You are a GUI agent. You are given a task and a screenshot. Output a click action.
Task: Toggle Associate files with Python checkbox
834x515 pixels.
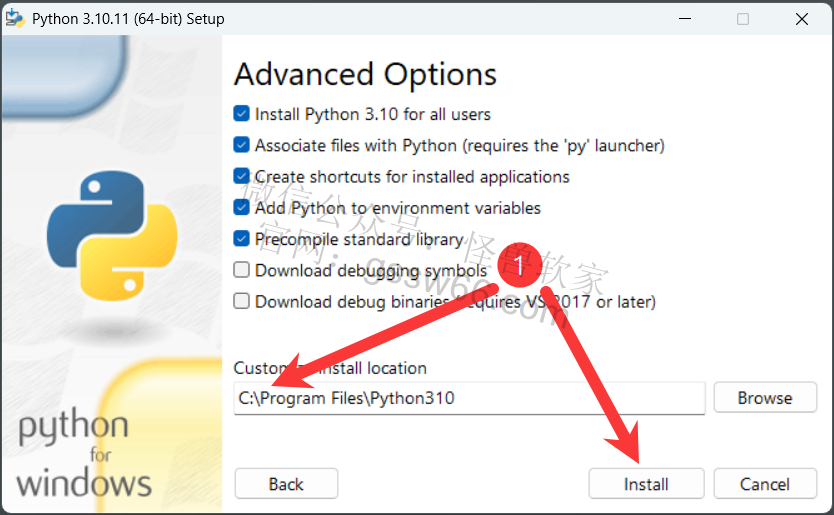point(241,145)
